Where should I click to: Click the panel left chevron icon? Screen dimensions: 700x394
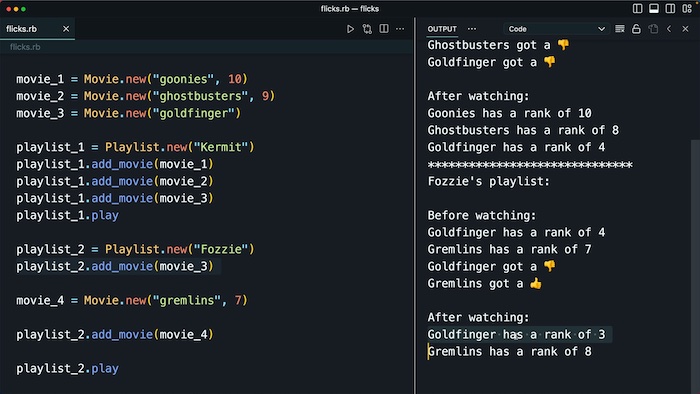point(669,29)
